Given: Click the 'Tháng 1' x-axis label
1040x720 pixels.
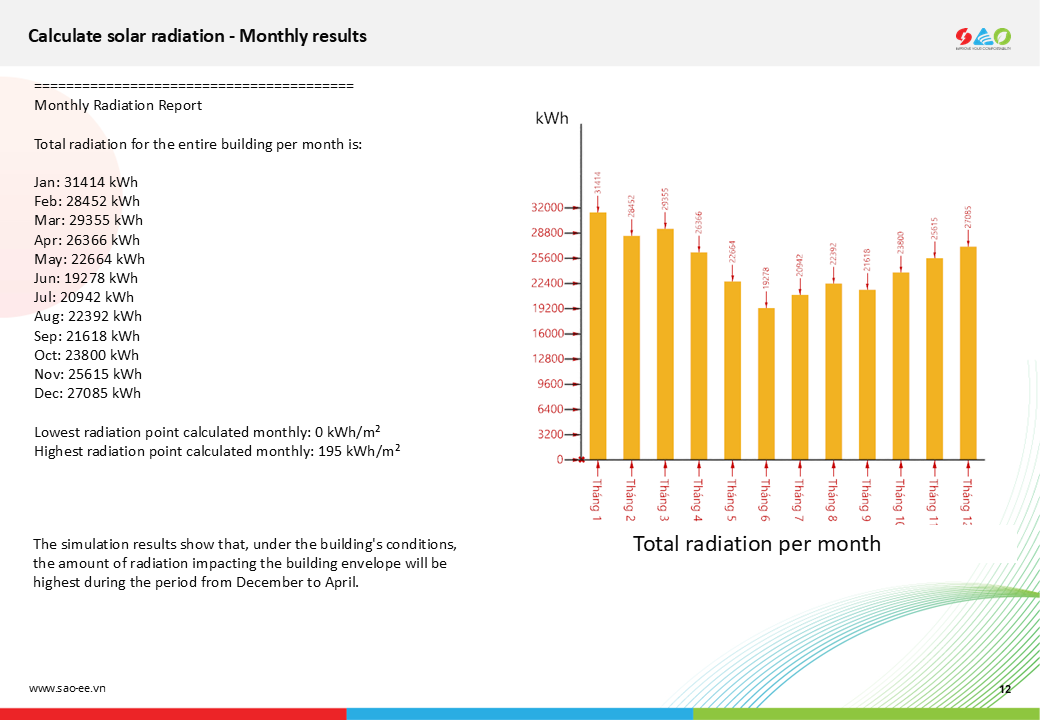Looking at the screenshot, I should 597,500.
